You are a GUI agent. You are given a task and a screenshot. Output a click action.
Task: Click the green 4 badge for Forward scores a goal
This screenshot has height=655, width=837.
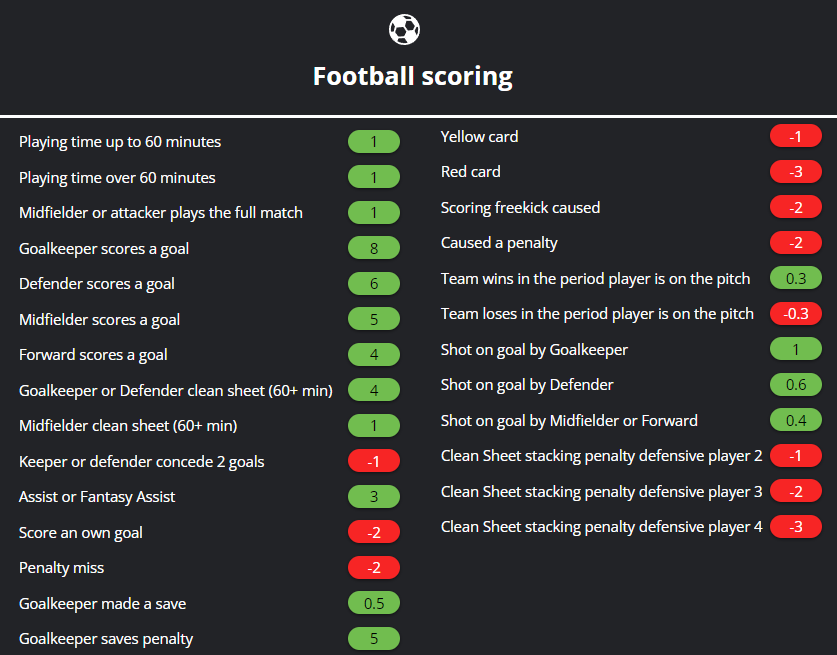[x=374, y=354]
